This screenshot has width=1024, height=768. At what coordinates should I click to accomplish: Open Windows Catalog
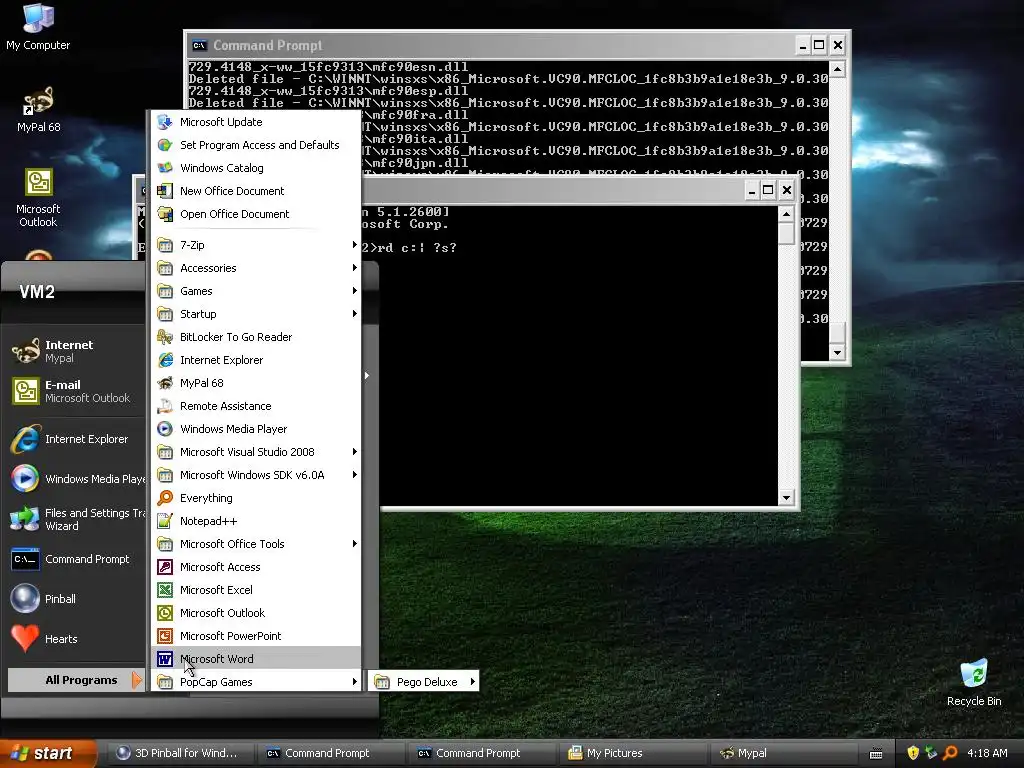(x=256, y=168)
